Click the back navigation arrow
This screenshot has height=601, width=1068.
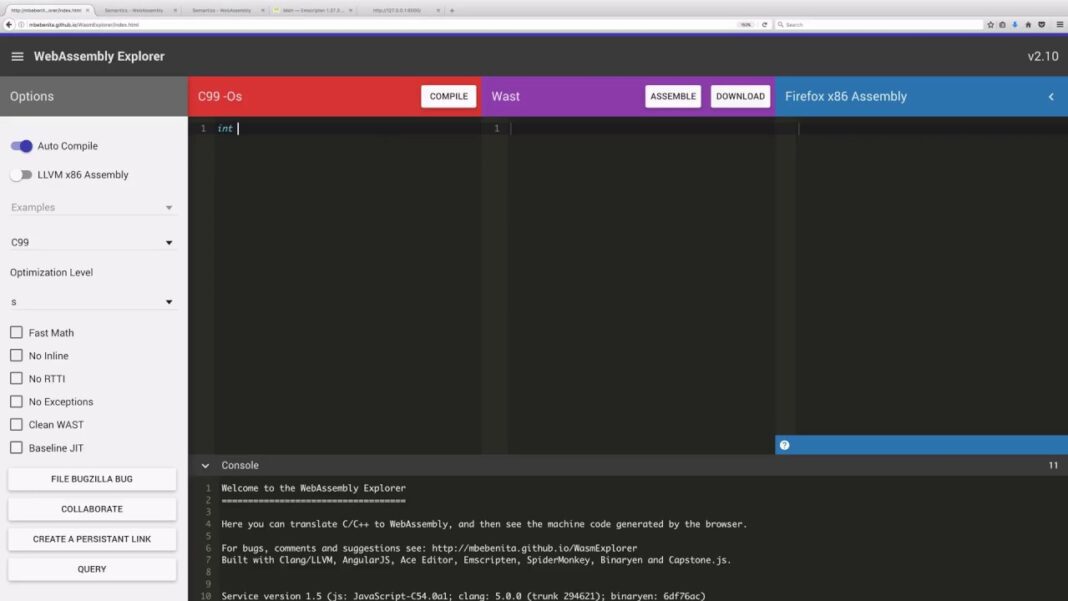[8, 24]
